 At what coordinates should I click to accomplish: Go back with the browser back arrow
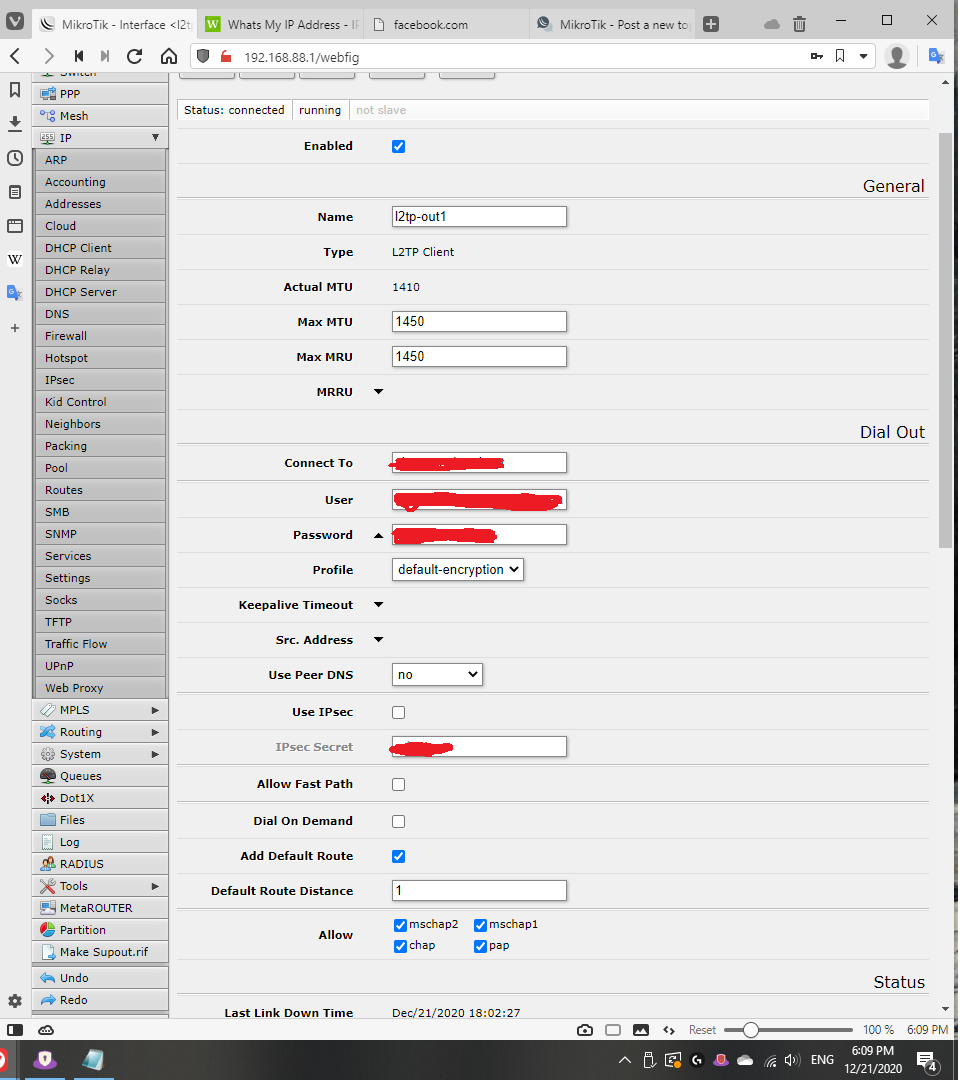pos(16,57)
